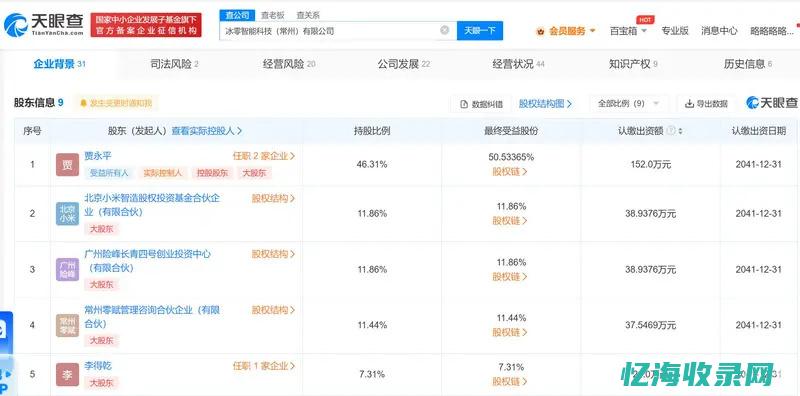Select the 知识产权 tab
800x396 pixels.
(633, 64)
